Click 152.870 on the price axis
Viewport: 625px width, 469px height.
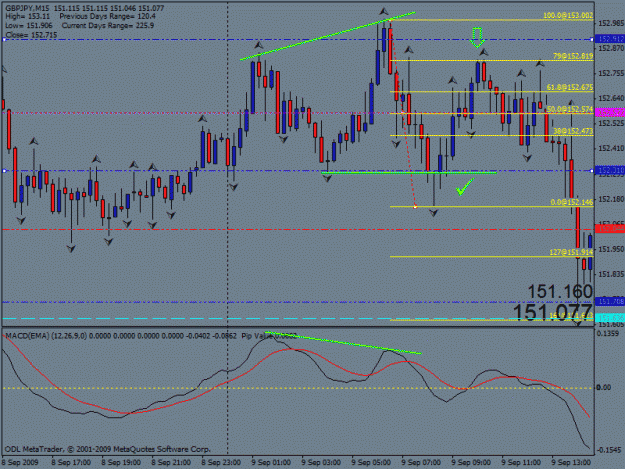pos(611,48)
